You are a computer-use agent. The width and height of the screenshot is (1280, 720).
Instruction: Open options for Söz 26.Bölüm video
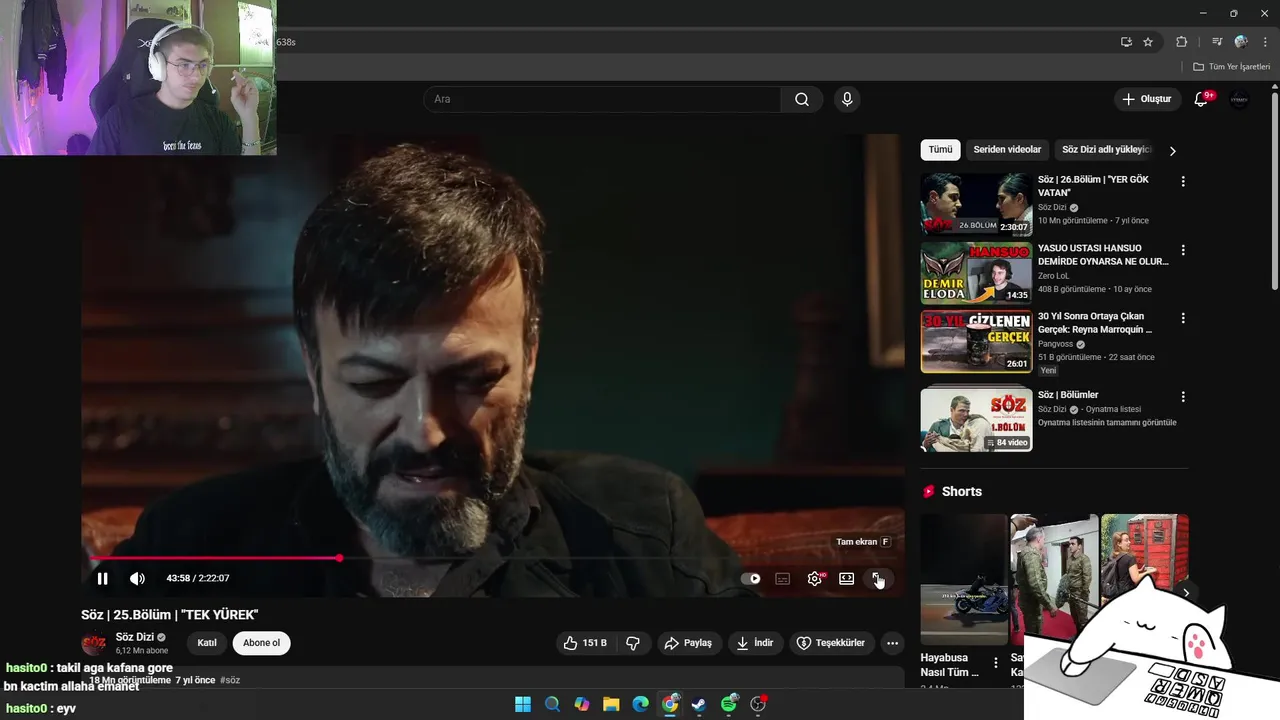tap(1183, 182)
